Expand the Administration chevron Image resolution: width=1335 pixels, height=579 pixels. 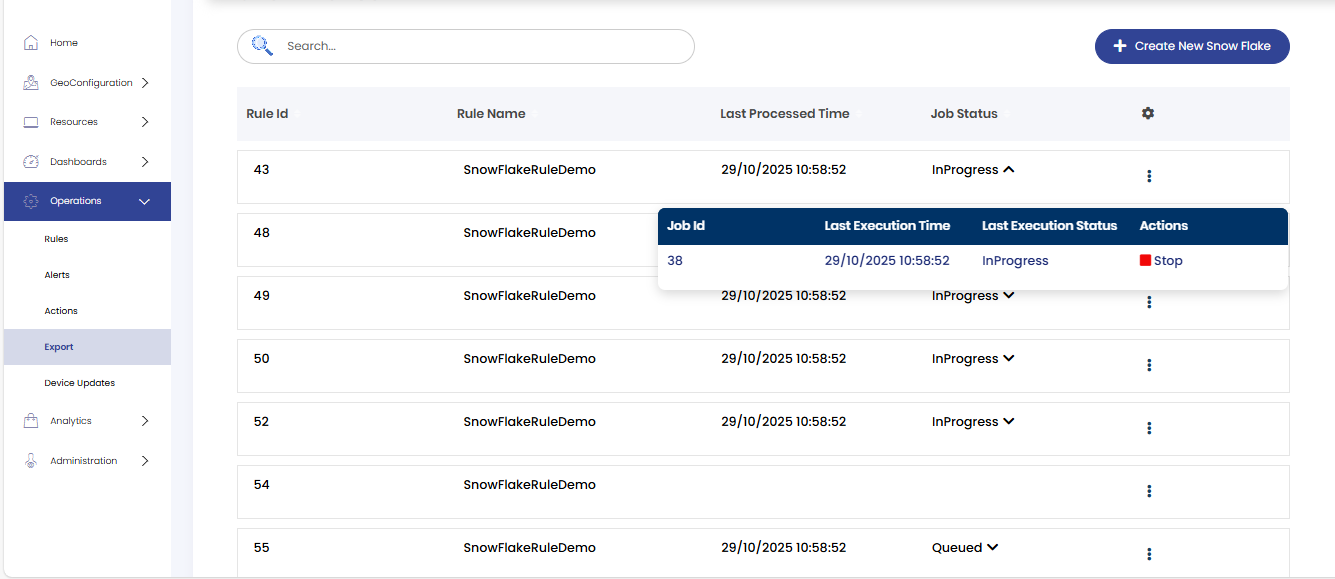(145, 461)
